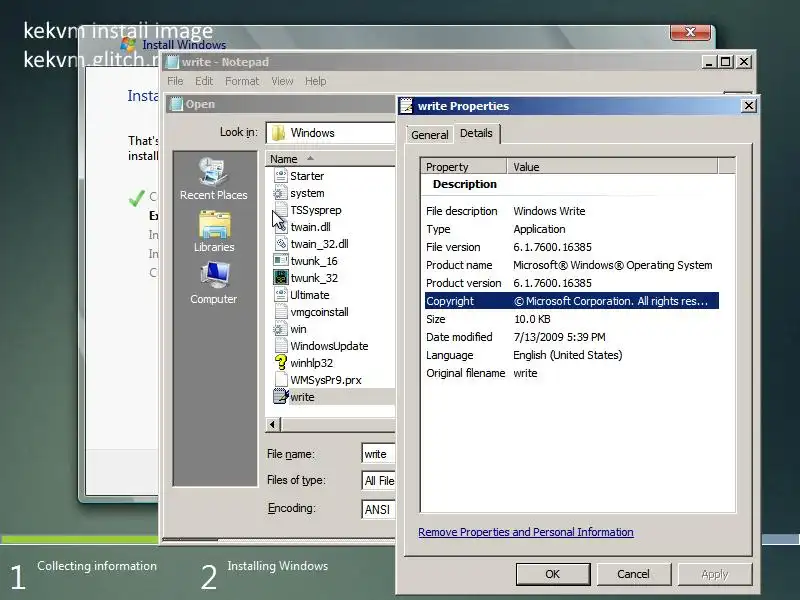This screenshot has width=800, height=600.
Task: Click the Notepad title bar icon
Action: coord(173,62)
